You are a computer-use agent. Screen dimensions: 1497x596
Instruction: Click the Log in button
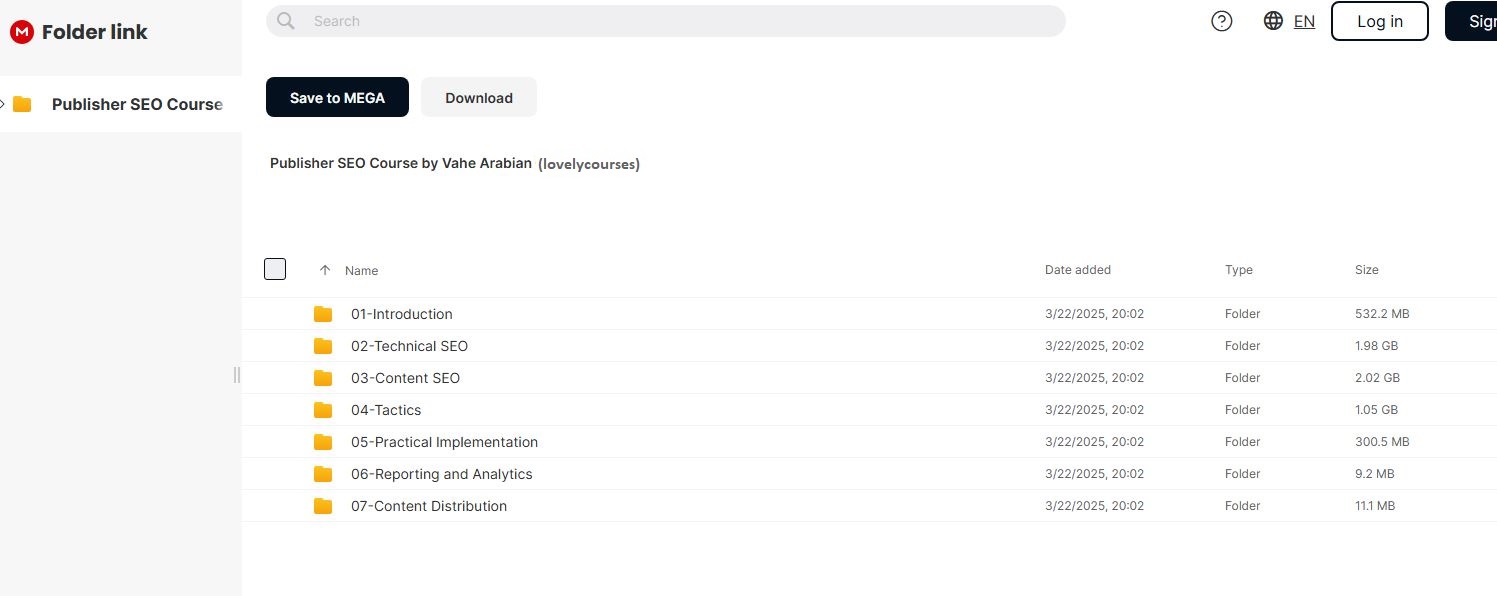click(1379, 21)
